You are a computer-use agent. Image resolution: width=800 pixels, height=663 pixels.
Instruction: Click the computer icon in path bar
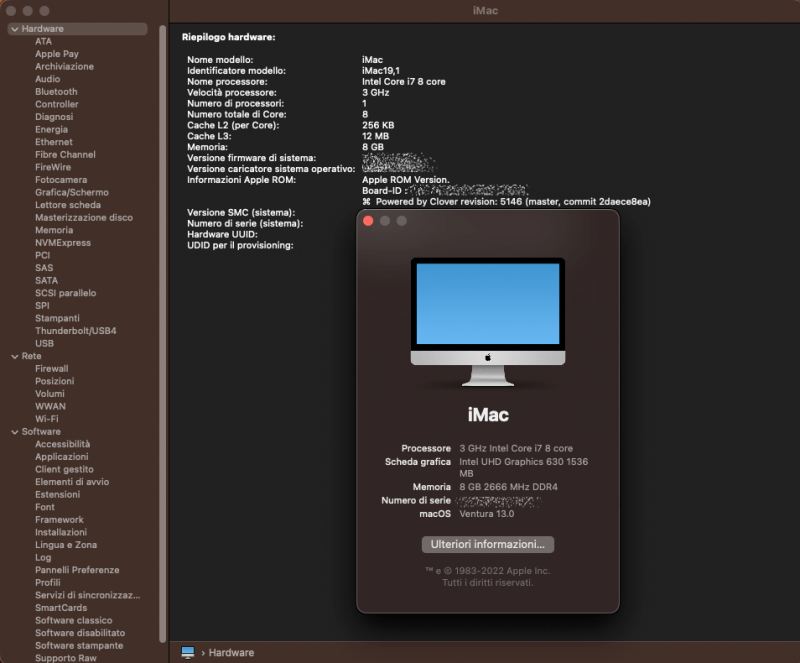click(188, 652)
